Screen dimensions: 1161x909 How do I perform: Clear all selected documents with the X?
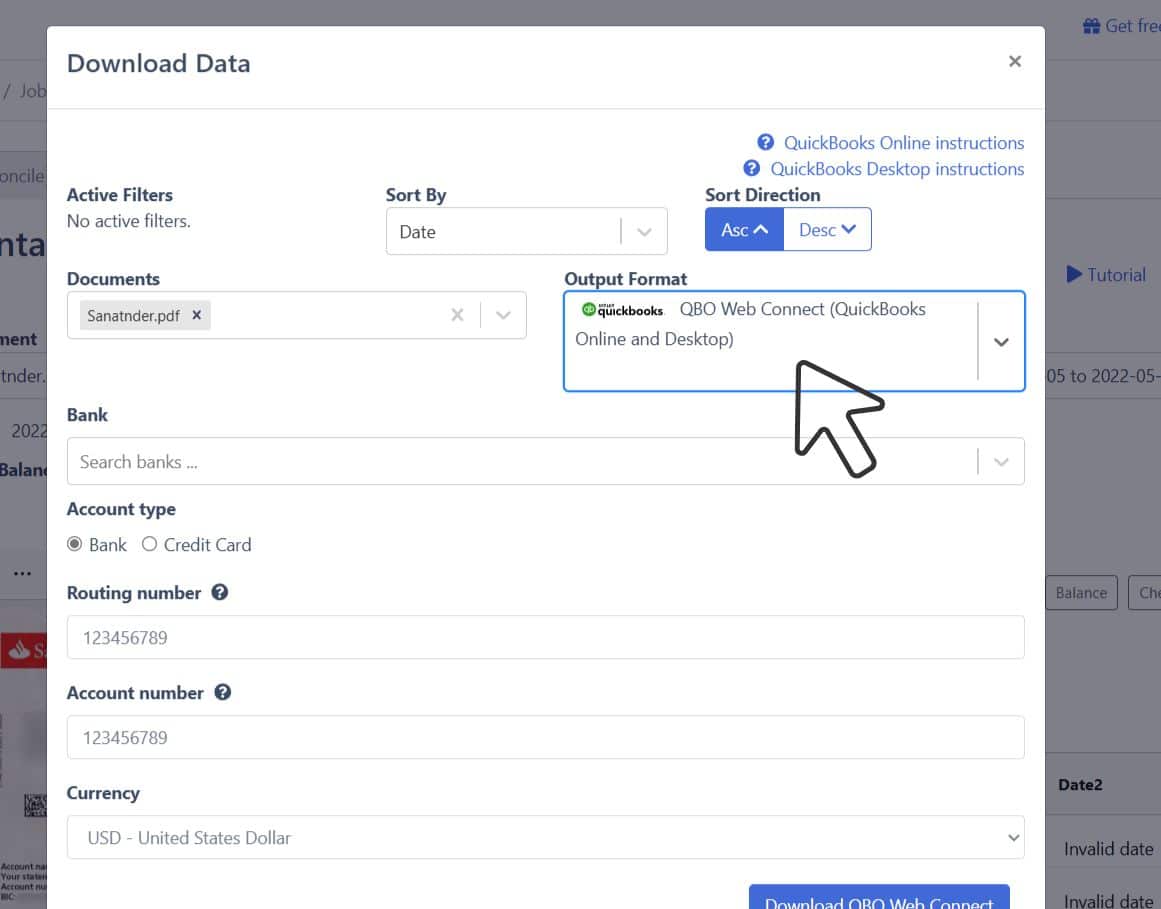pyautogui.click(x=458, y=315)
